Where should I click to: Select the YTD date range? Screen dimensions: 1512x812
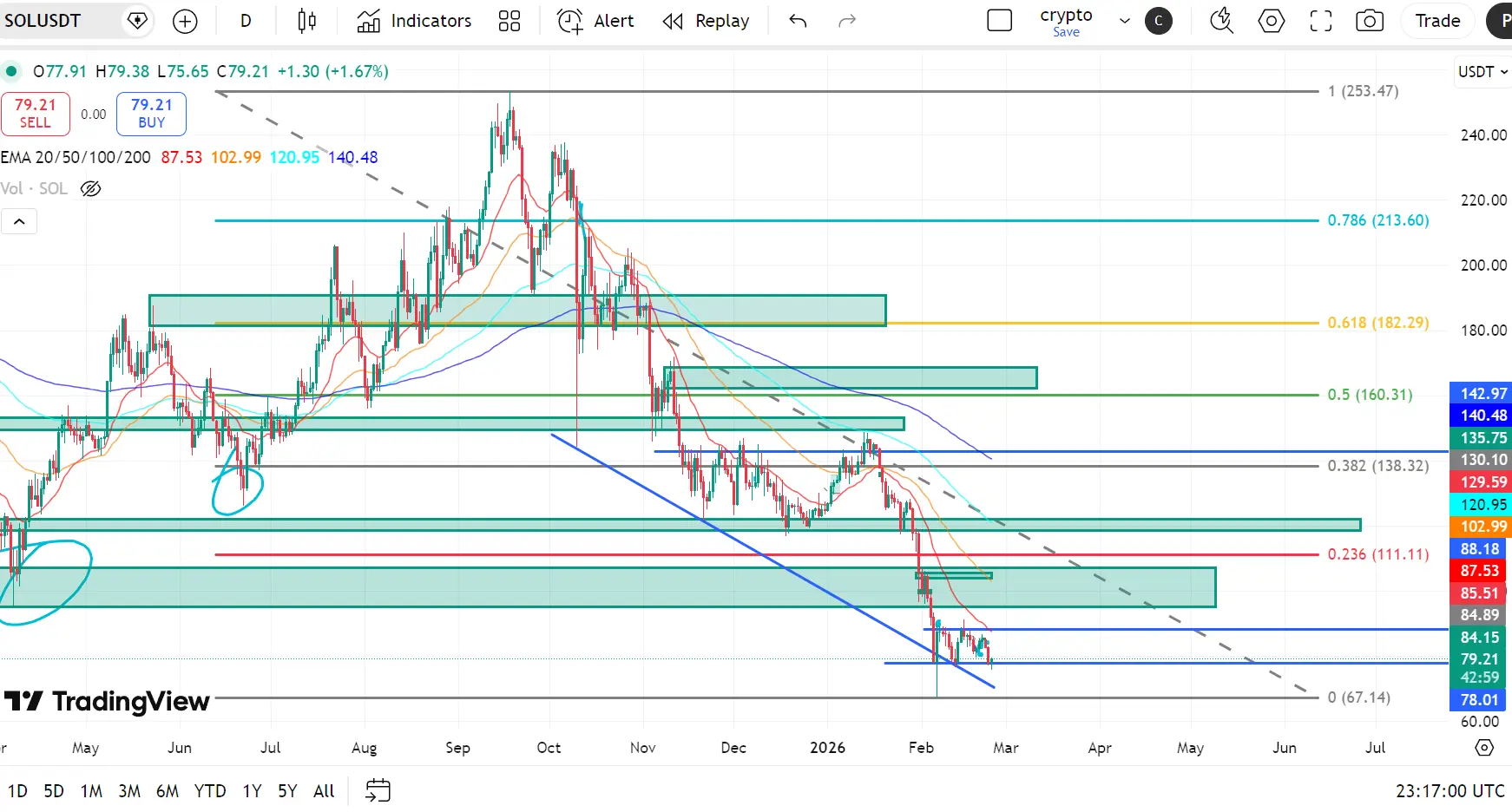click(210, 791)
